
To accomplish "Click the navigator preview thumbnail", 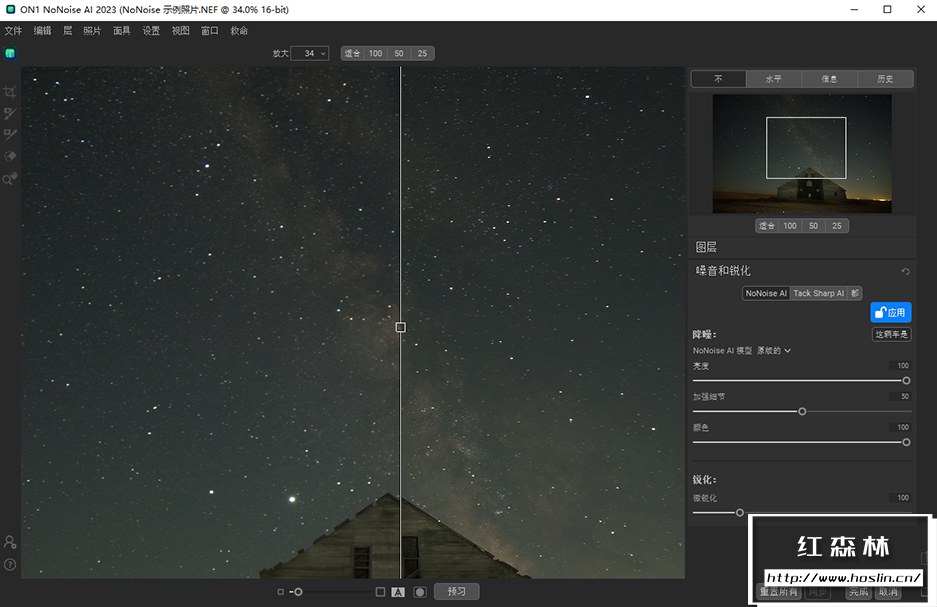I will pyautogui.click(x=802, y=154).
